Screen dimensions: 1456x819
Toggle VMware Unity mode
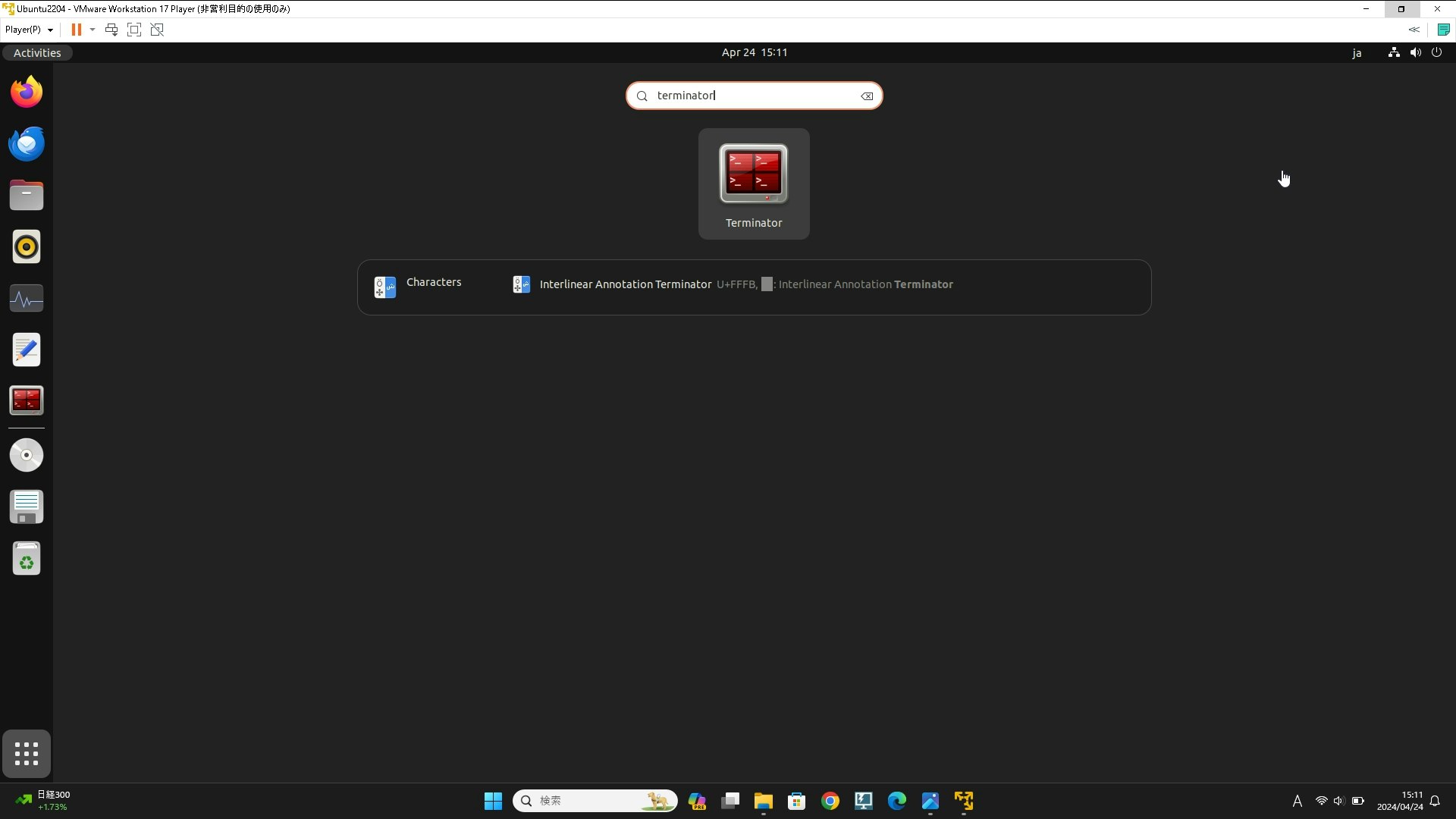pos(157,30)
